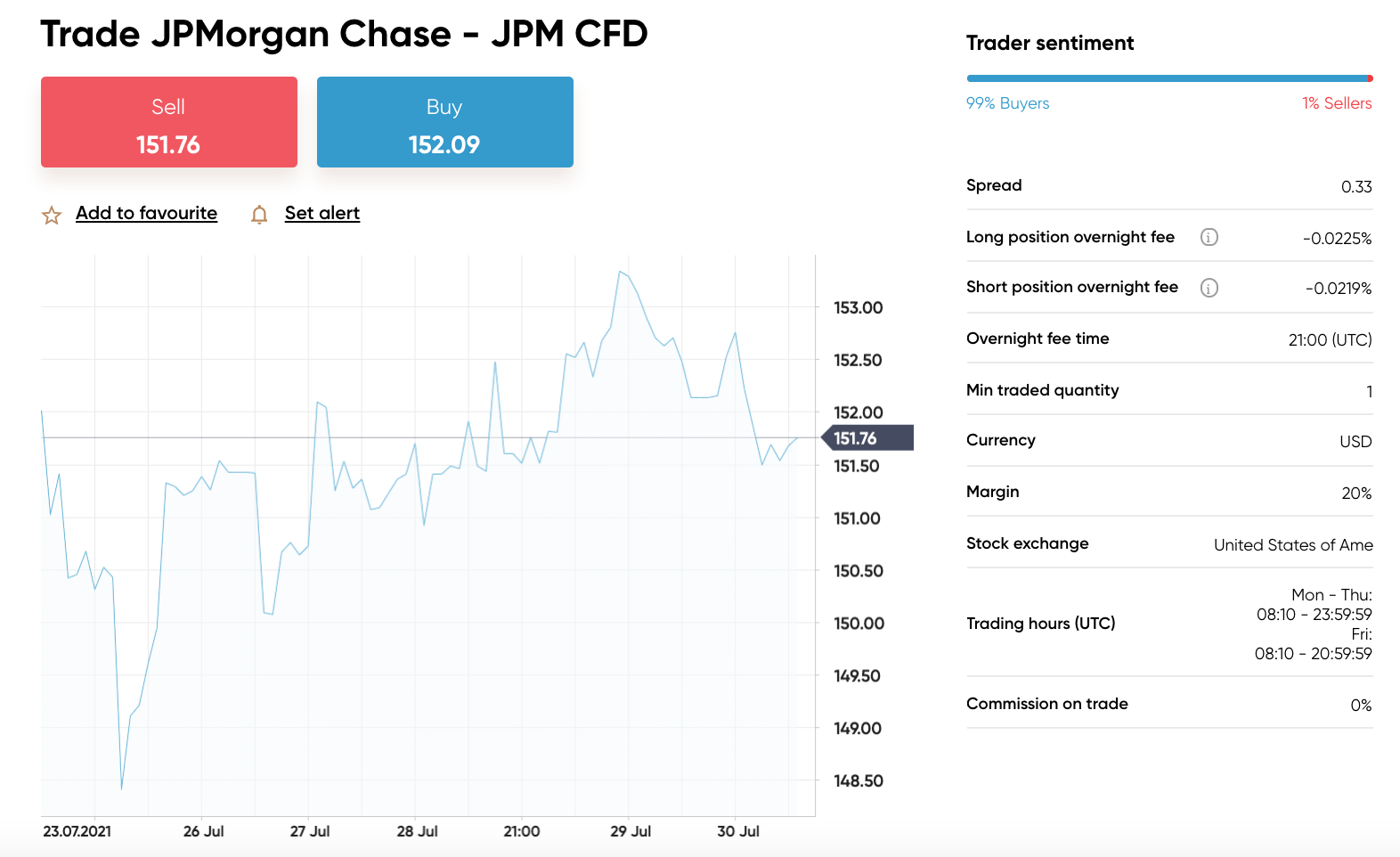Click the Margin row label
Image resolution: width=1400 pixels, height=857 pixels.
(992, 492)
